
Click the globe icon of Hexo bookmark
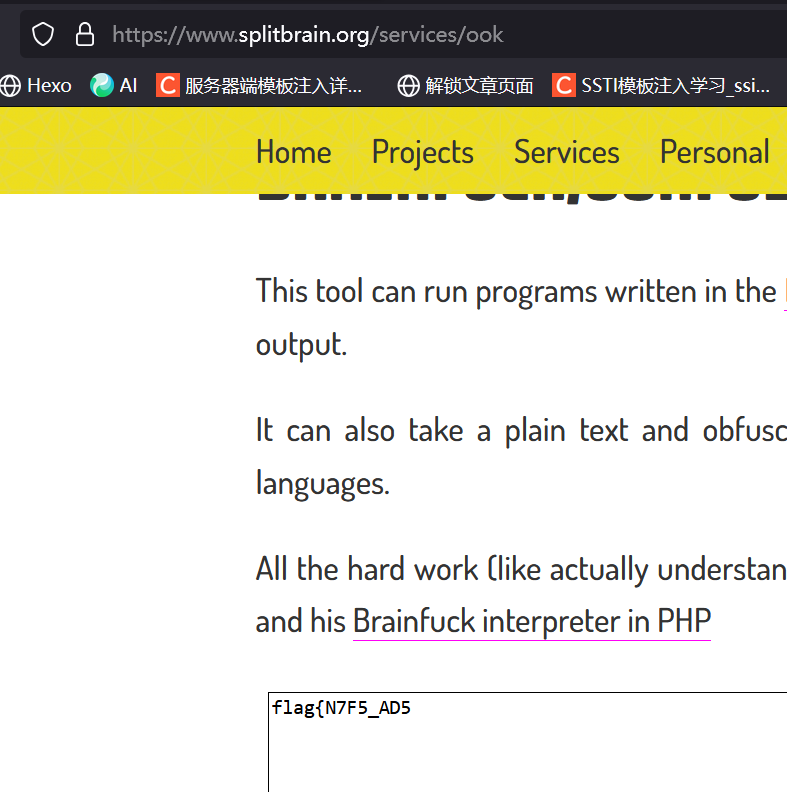pos(11,86)
